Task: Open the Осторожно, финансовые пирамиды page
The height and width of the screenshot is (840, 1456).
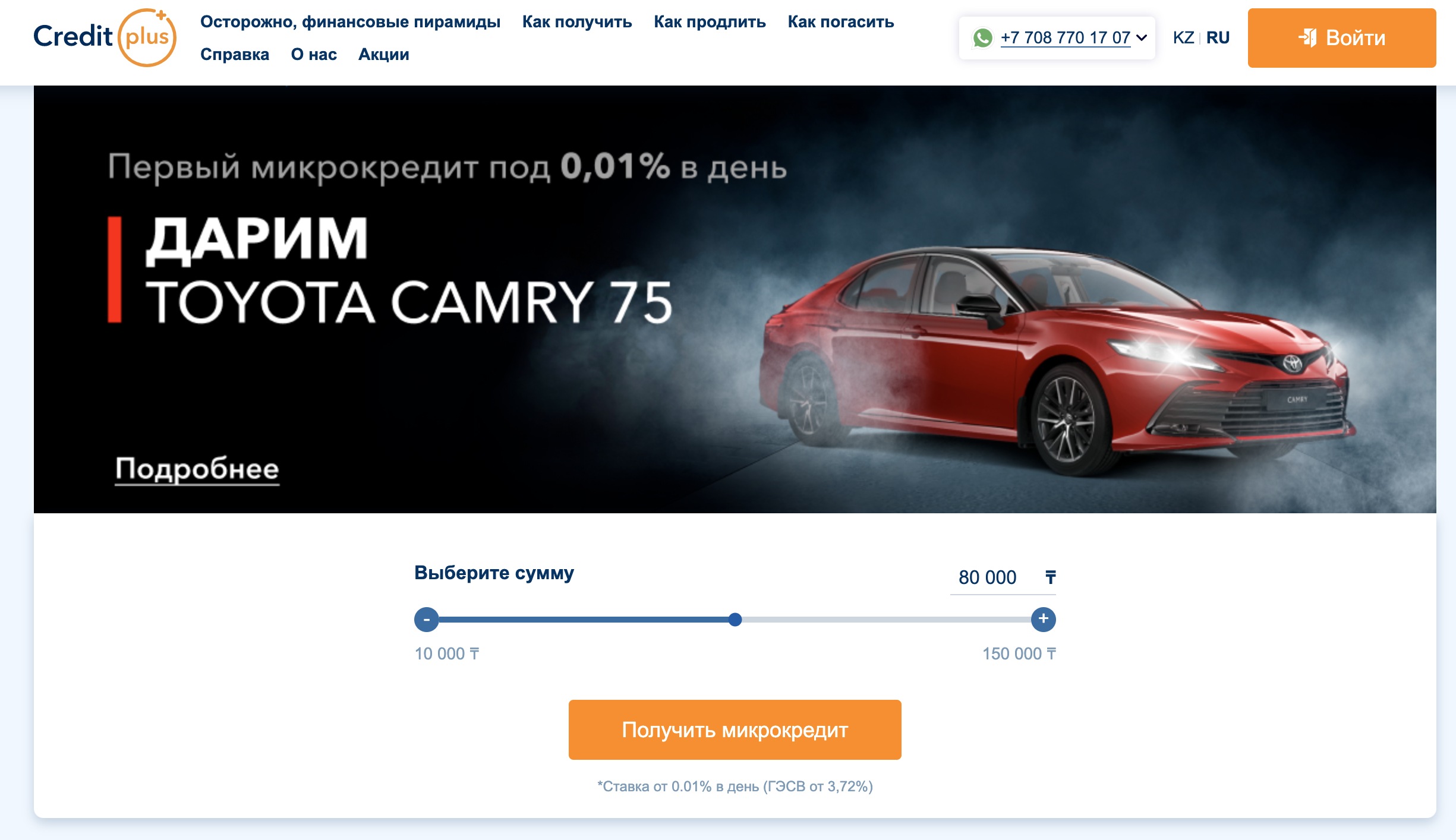Action: pos(350,22)
